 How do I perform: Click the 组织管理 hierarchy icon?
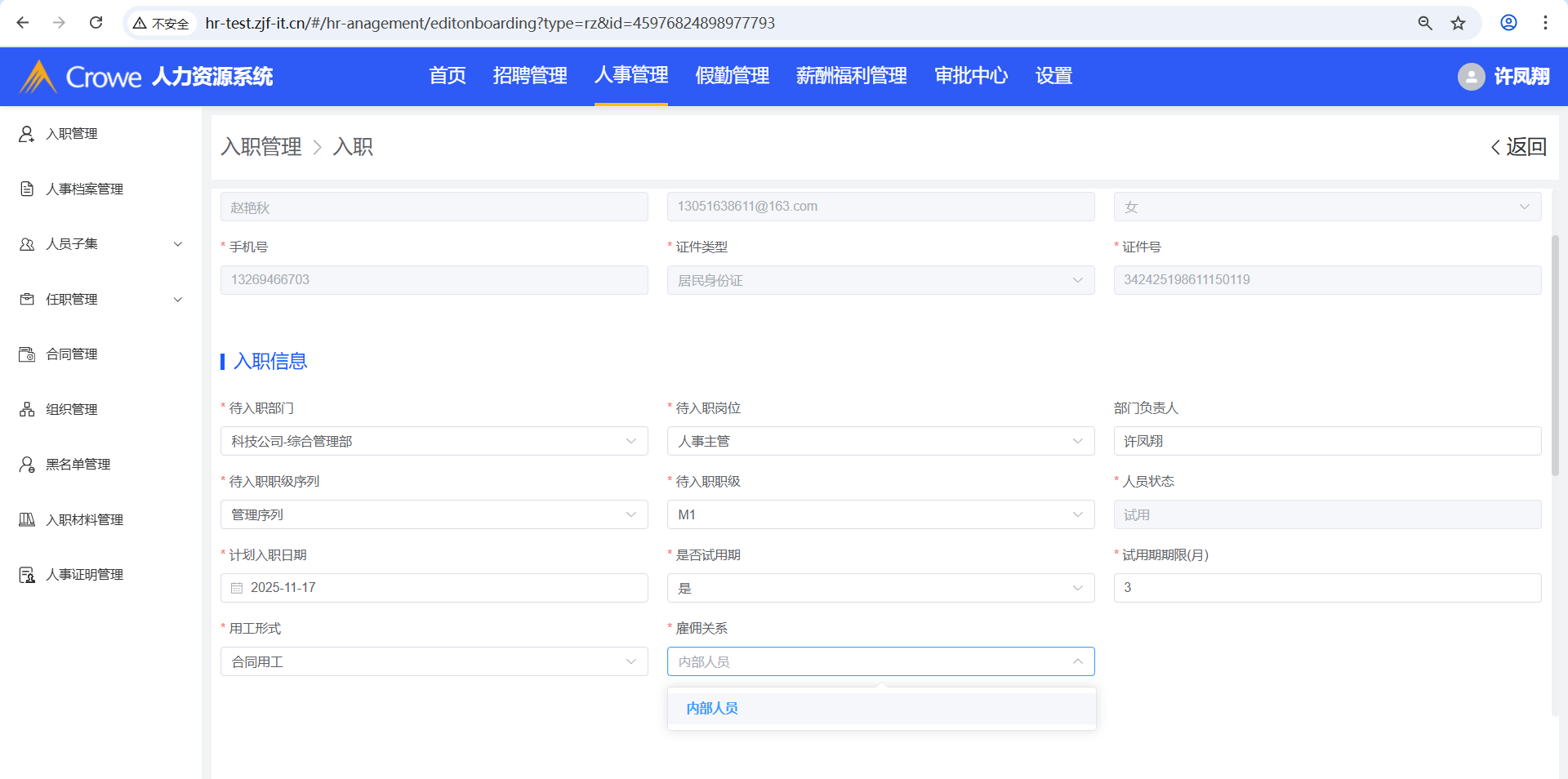coord(27,409)
